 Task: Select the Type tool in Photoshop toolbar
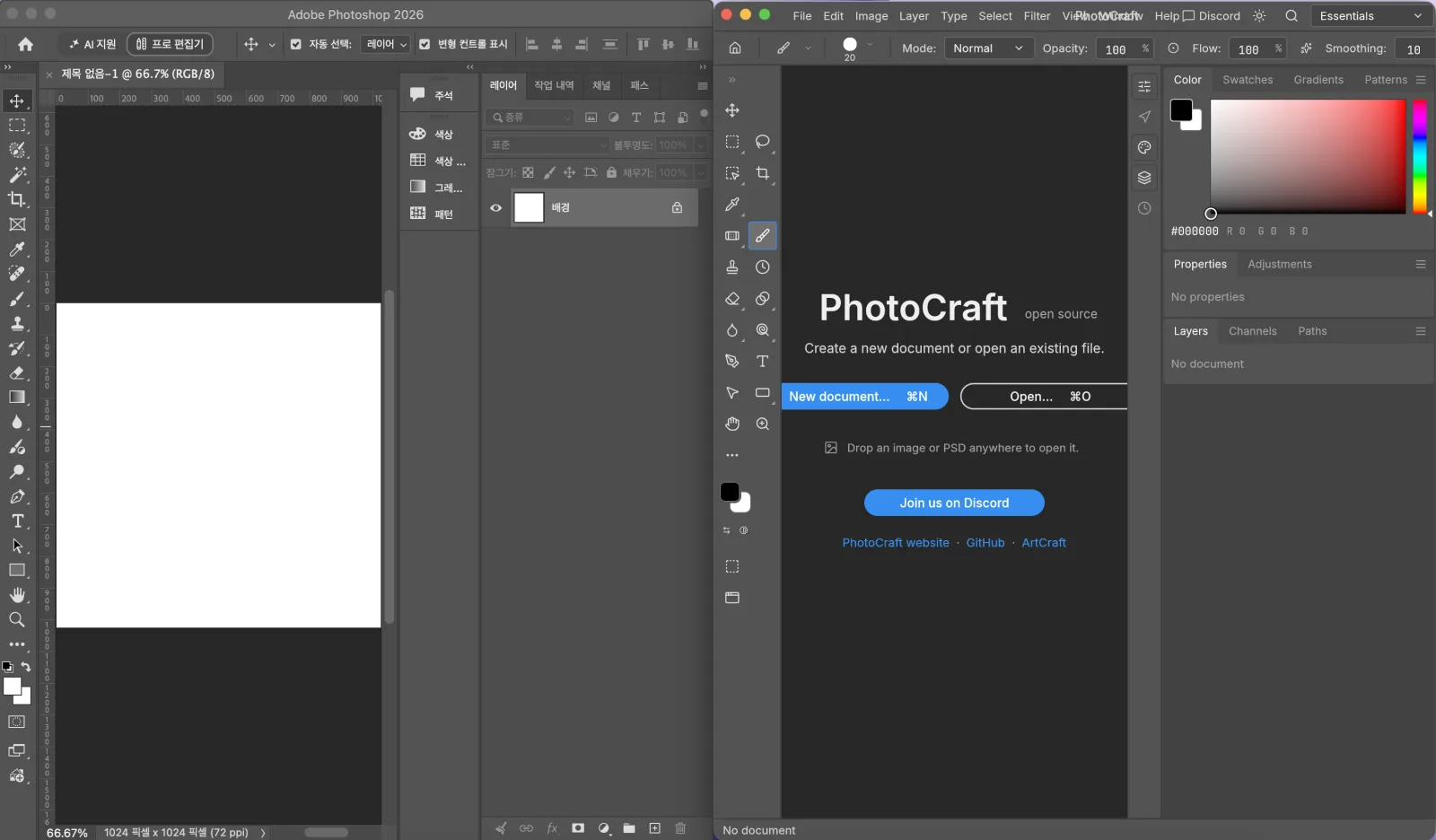(17, 521)
